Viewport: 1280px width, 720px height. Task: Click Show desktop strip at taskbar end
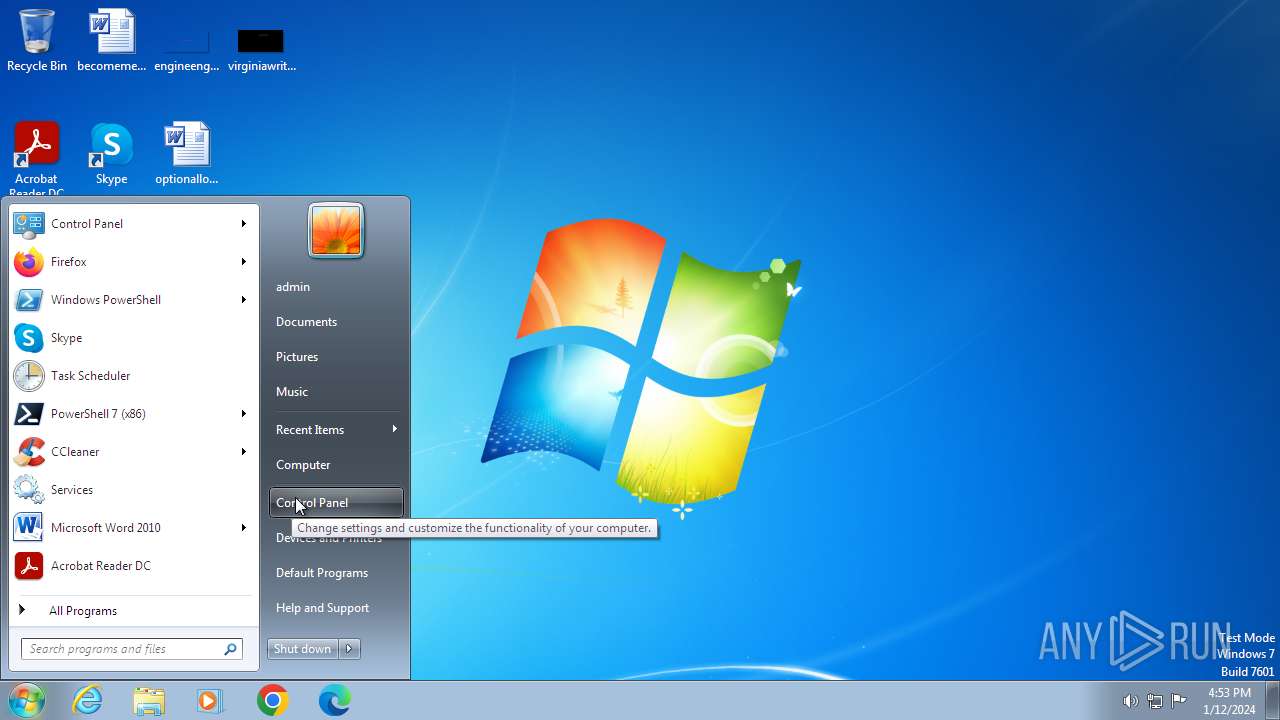pyautogui.click(x=1272, y=701)
